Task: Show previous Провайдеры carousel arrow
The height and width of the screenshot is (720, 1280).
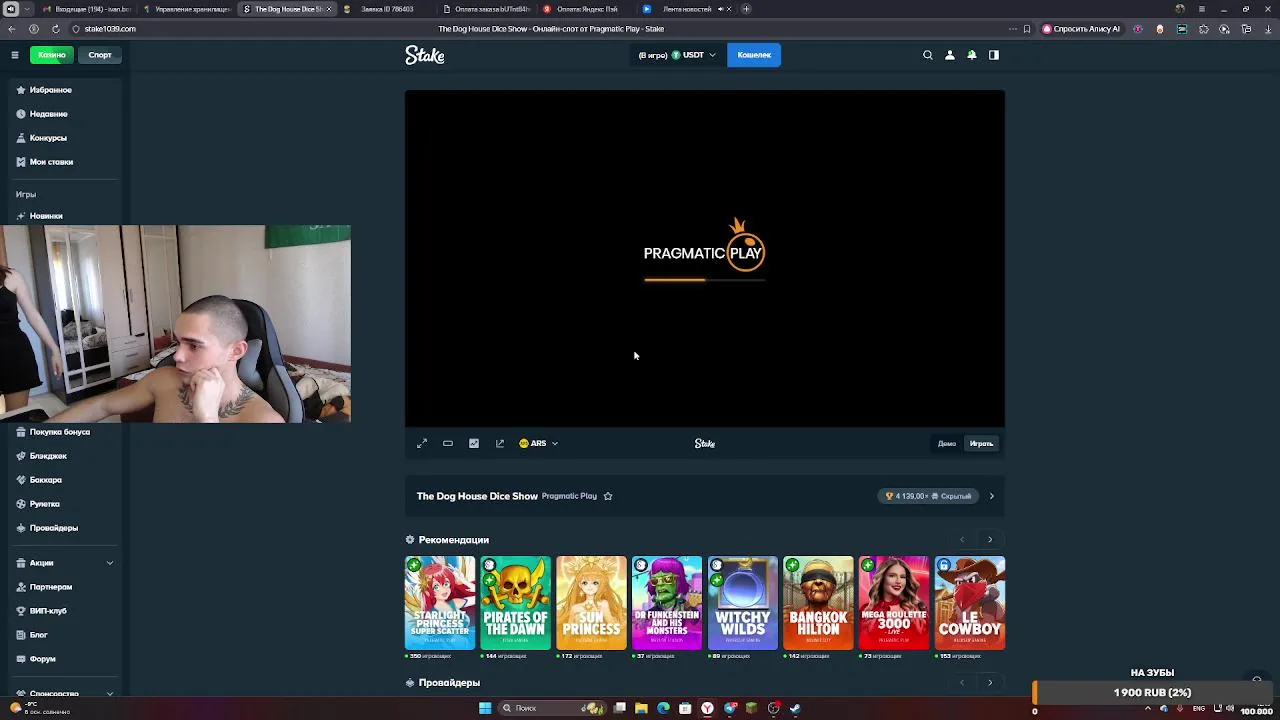Action: (x=962, y=683)
